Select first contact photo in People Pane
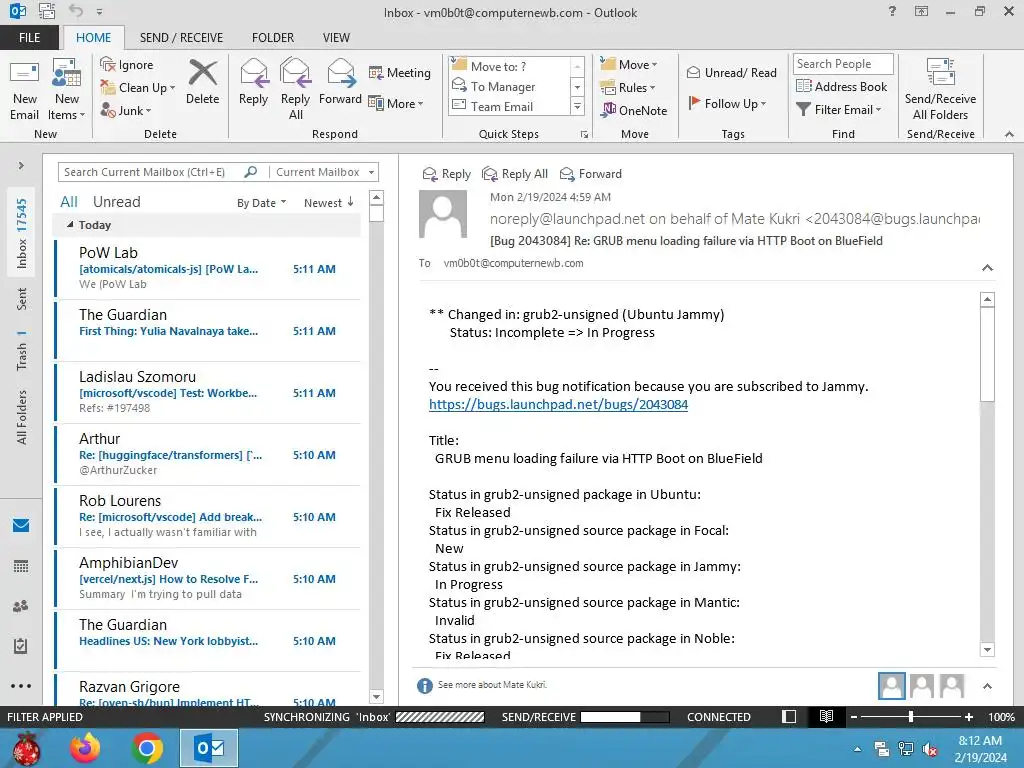 point(891,686)
